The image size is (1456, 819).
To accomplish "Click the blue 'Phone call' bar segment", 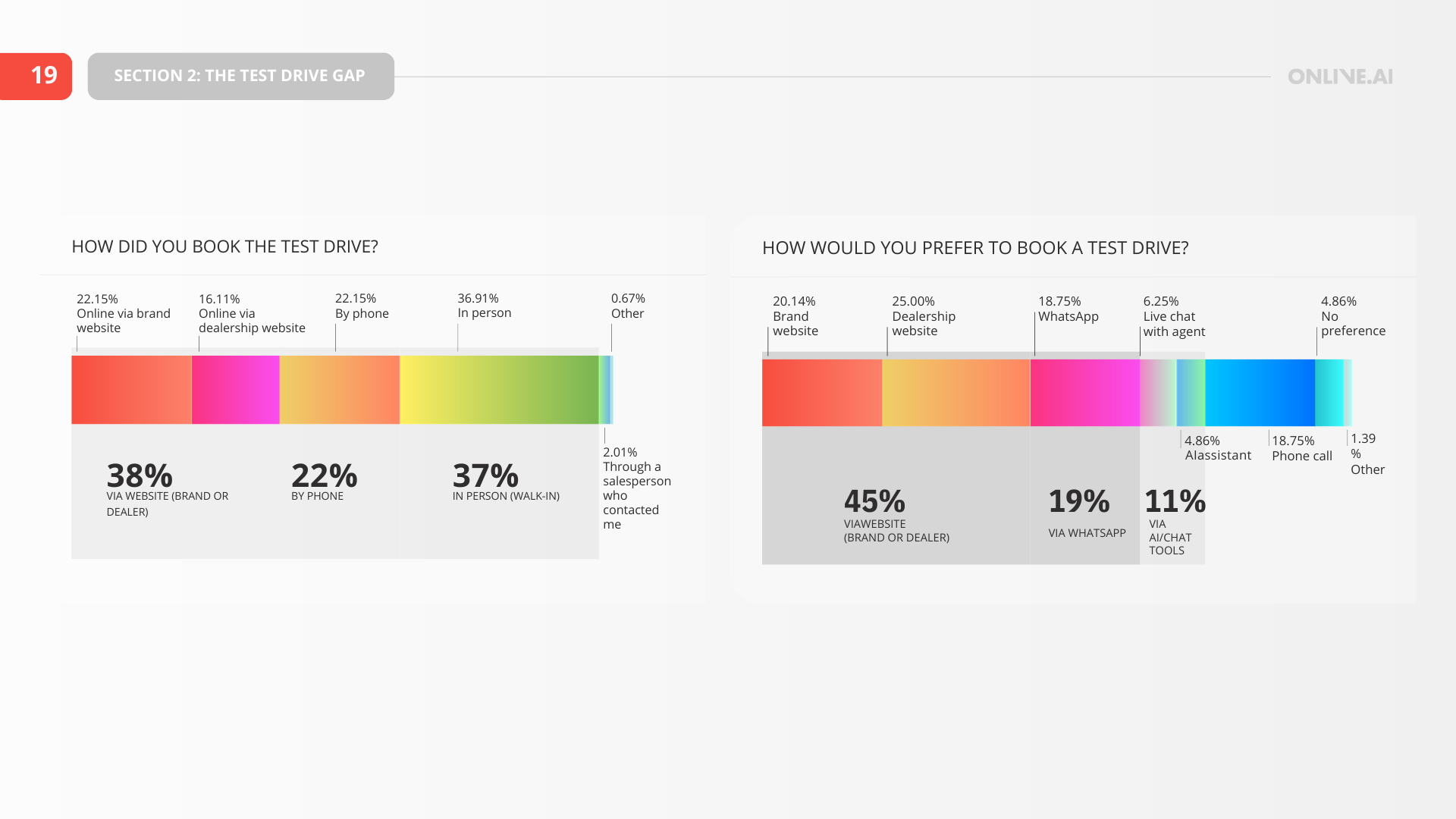I will click(1260, 393).
